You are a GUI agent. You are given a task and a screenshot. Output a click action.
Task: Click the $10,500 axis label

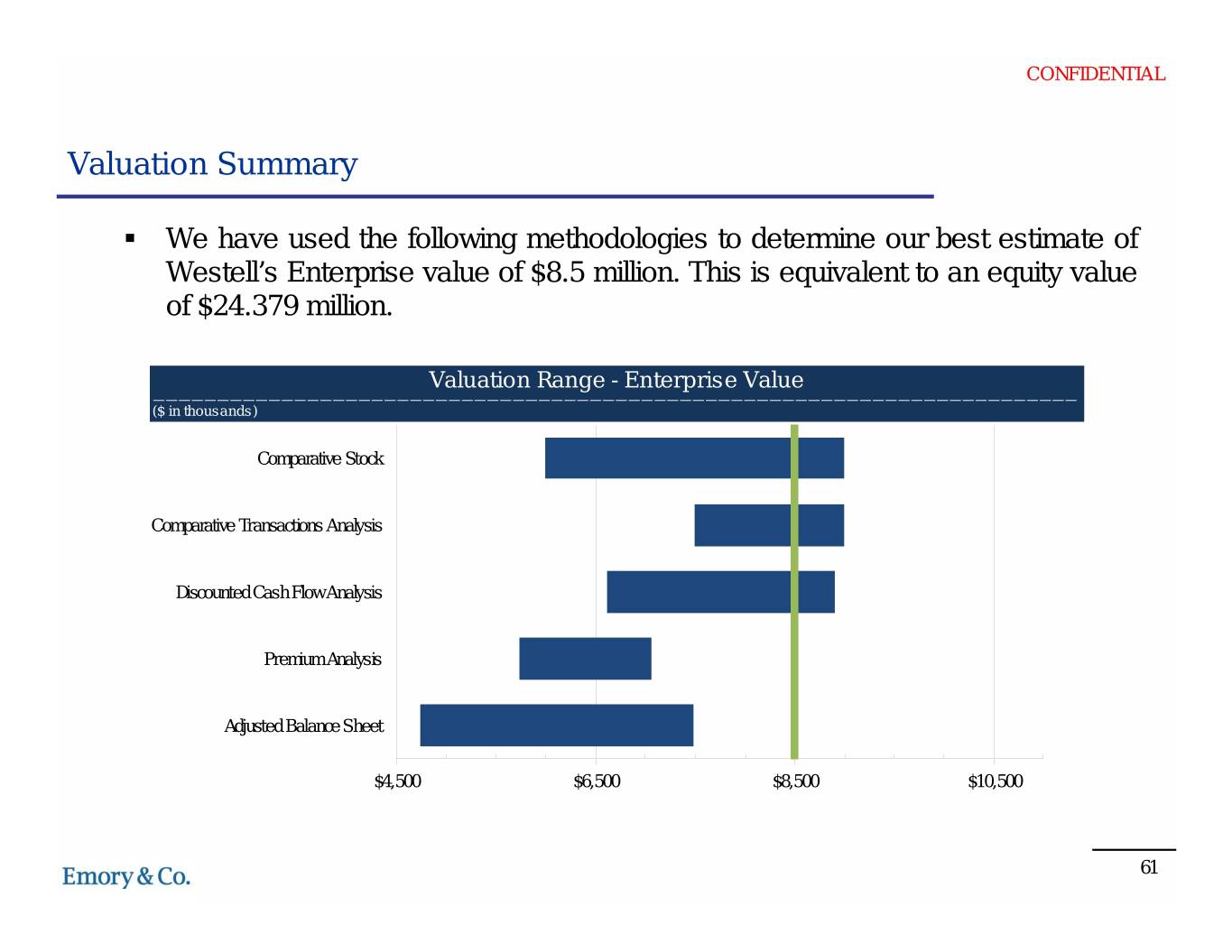995,781
